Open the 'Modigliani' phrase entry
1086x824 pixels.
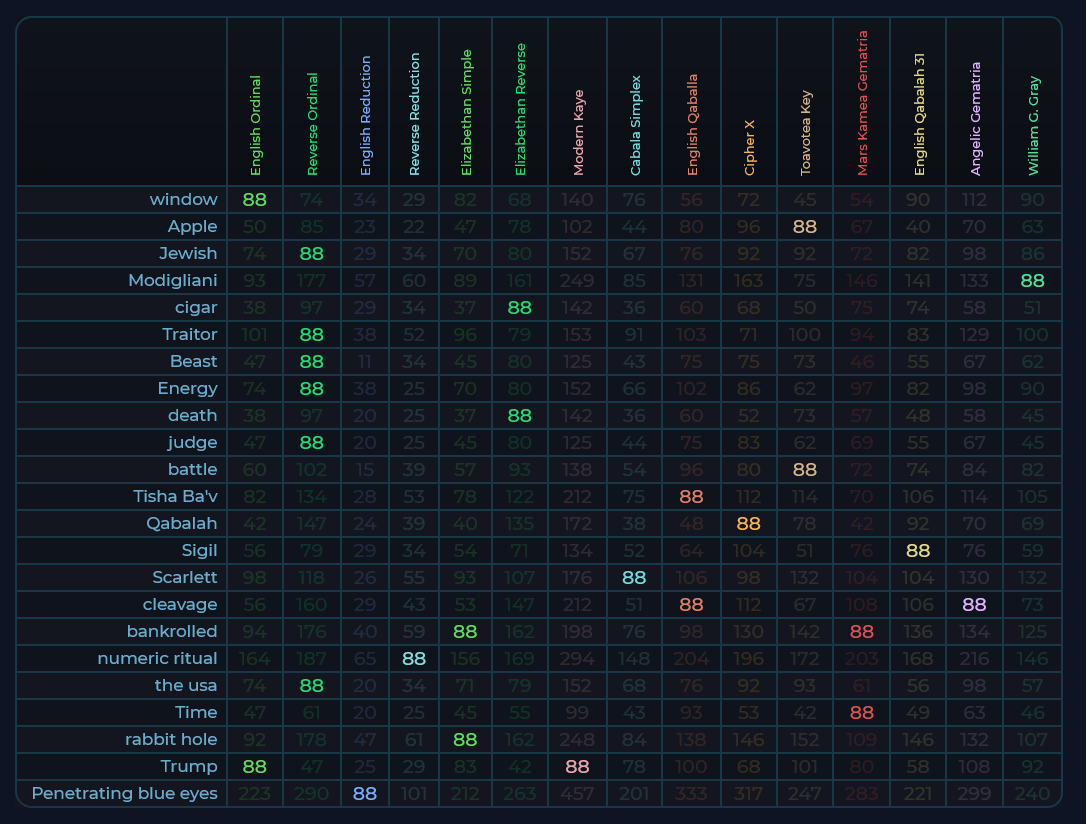172,280
